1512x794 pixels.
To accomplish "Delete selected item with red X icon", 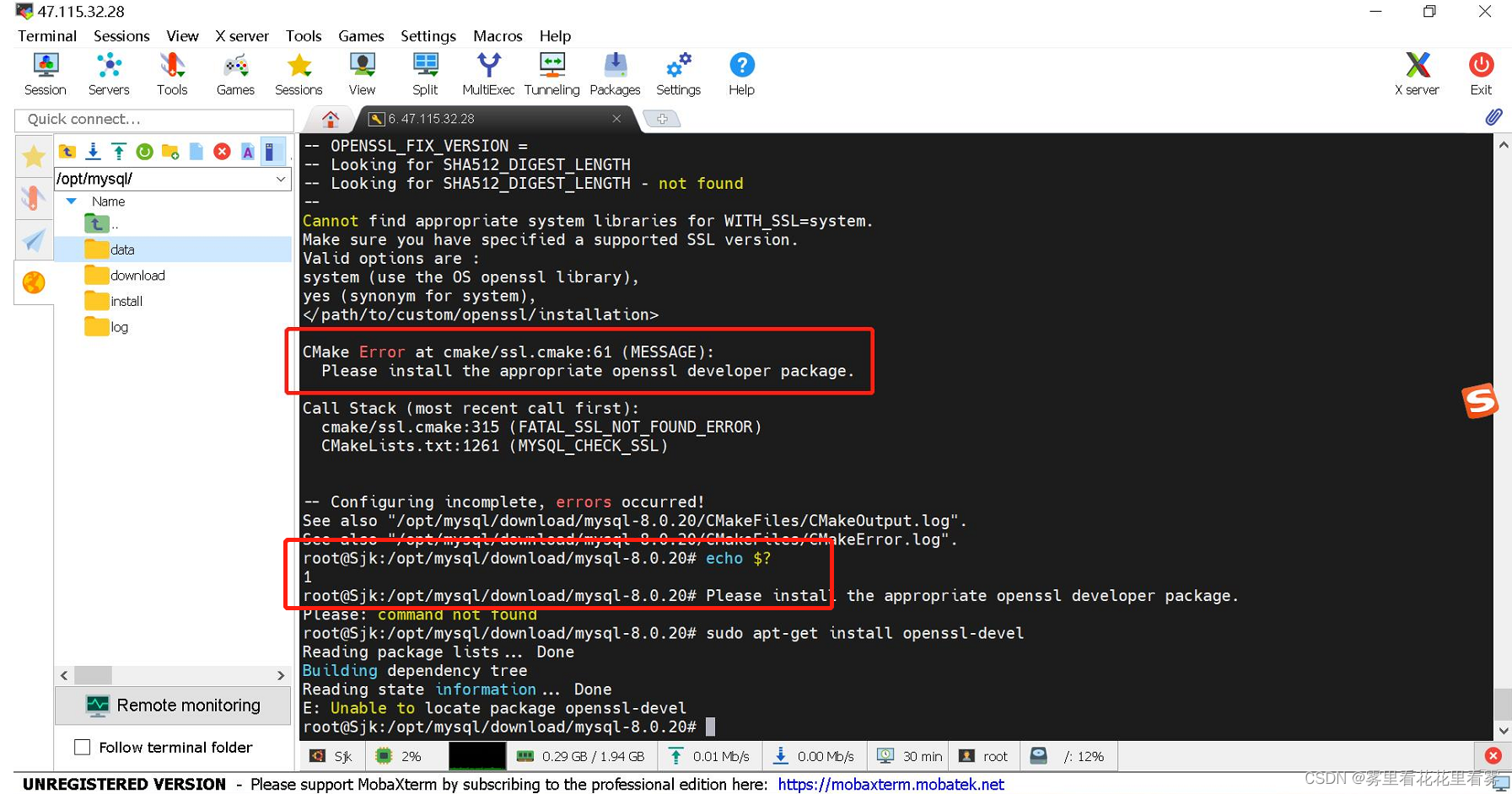I will click(x=222, y=152).
